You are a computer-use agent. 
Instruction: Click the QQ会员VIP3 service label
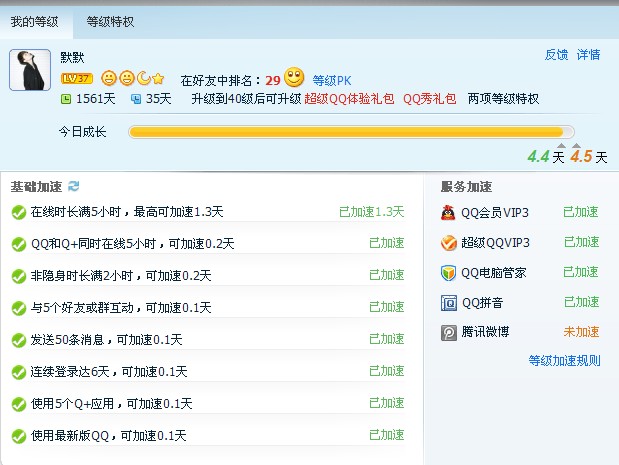(x=495, y=213)
